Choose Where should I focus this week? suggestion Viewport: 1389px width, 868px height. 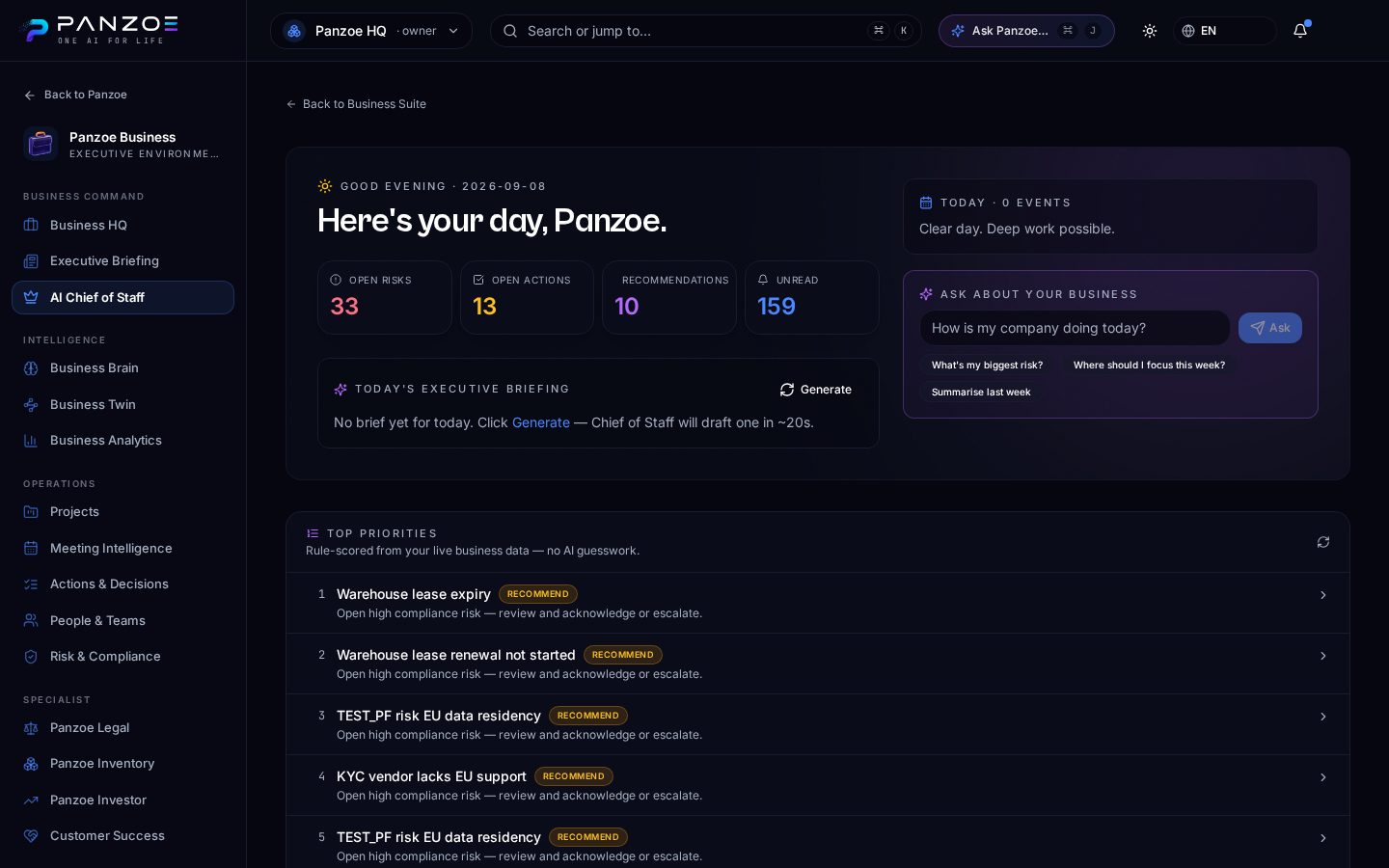[1149, 366]
